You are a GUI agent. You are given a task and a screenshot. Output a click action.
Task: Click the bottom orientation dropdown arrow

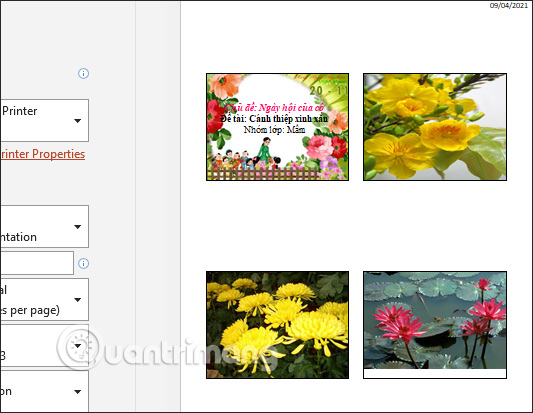pyautogui.click(x=78, y=392)
